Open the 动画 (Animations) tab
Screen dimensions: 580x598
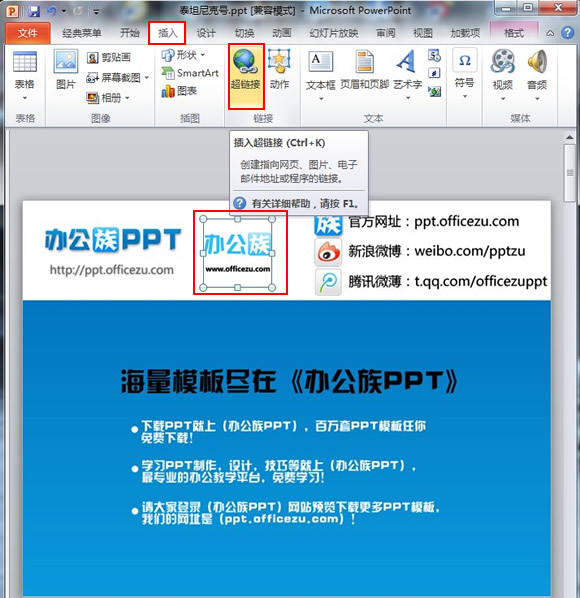tap(282, 33)
